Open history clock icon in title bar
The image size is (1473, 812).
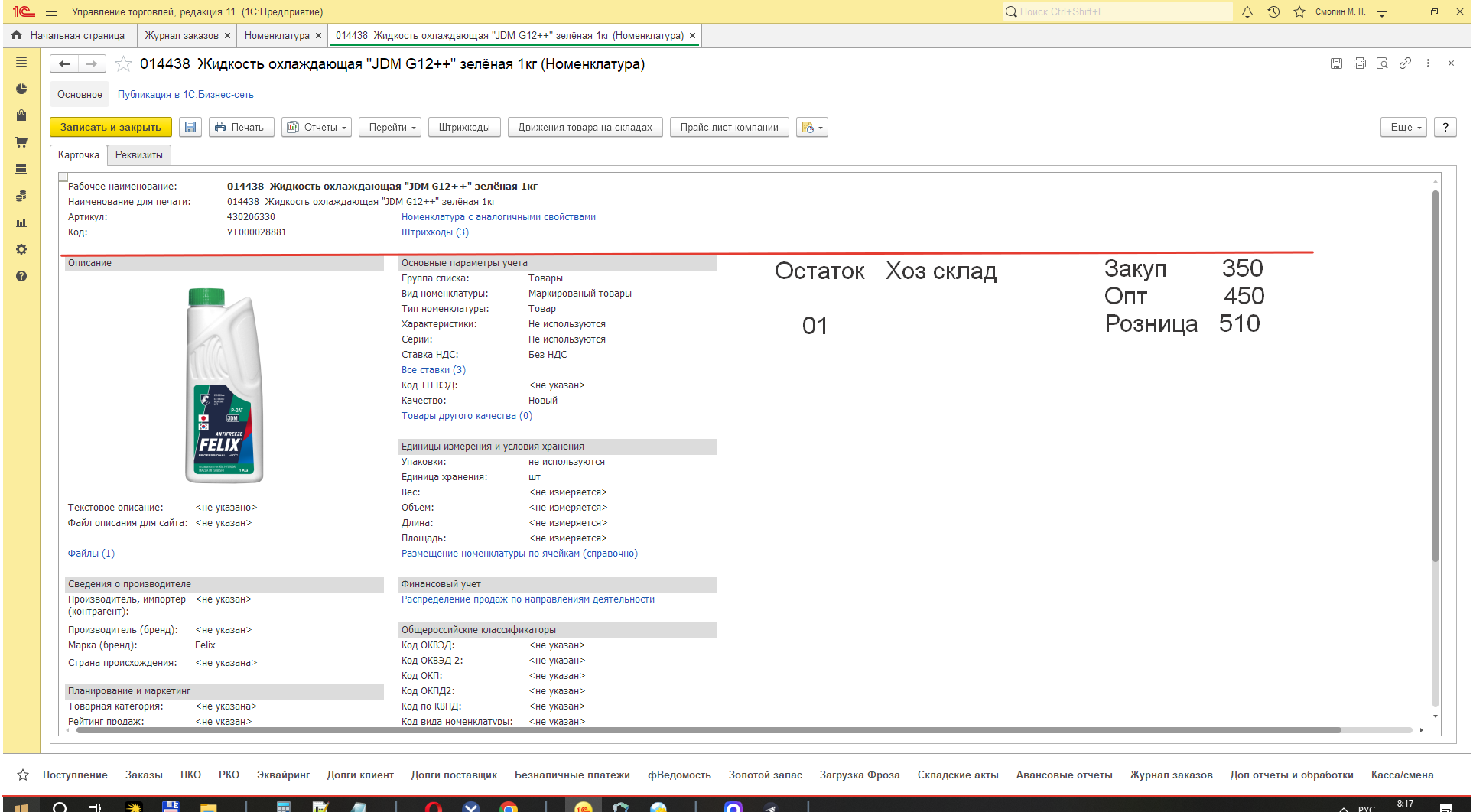coord(1273,12)
